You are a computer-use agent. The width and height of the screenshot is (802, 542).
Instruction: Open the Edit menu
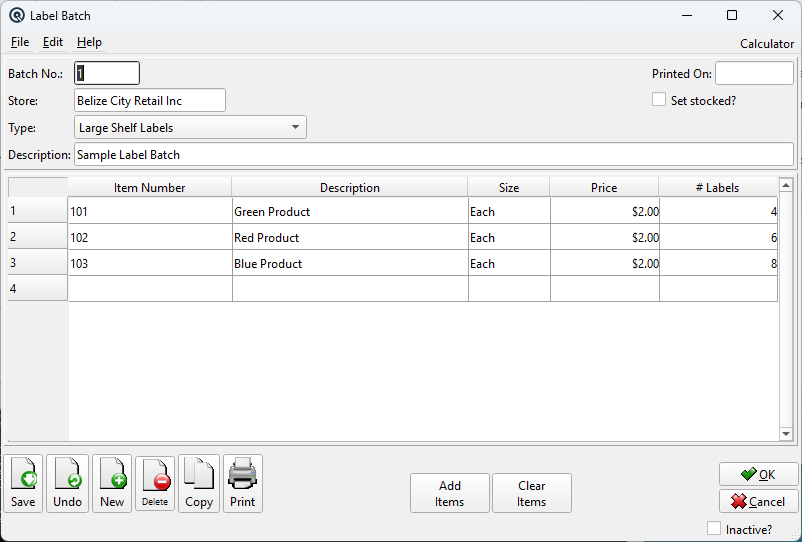(53, 42)
